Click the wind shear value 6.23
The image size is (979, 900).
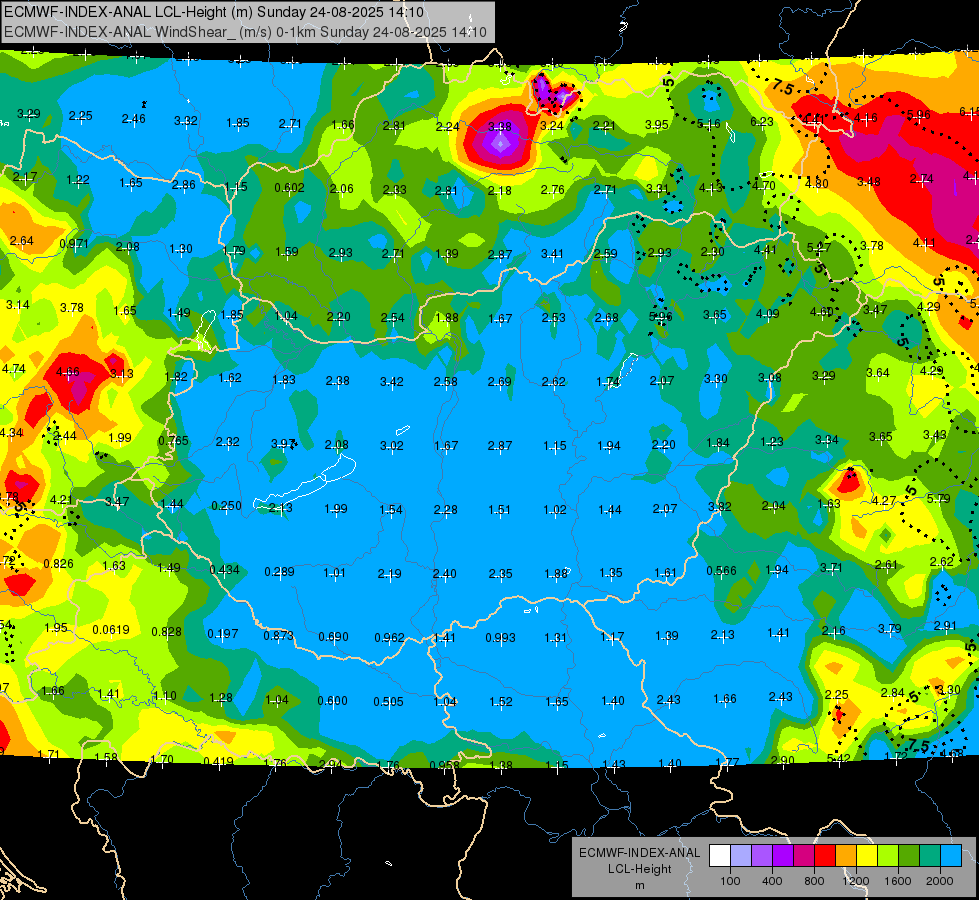pos(762,122)
